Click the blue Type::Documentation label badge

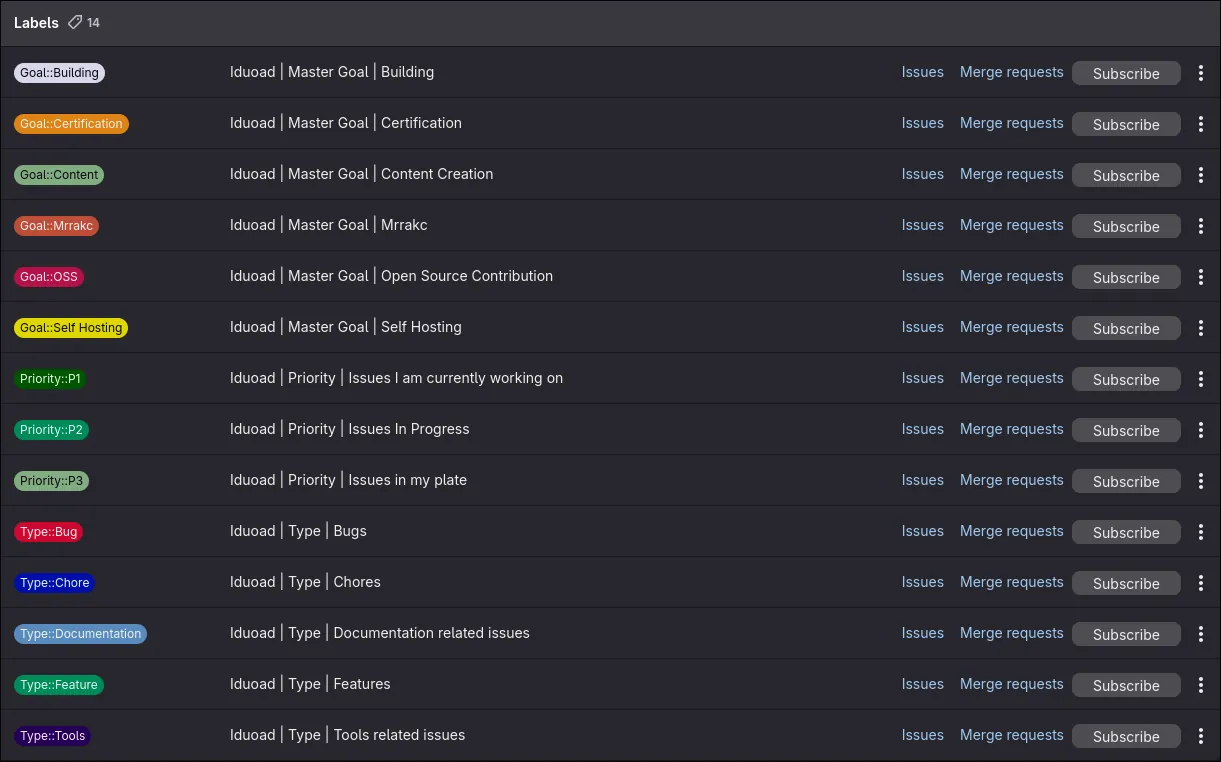pos(80,634)
